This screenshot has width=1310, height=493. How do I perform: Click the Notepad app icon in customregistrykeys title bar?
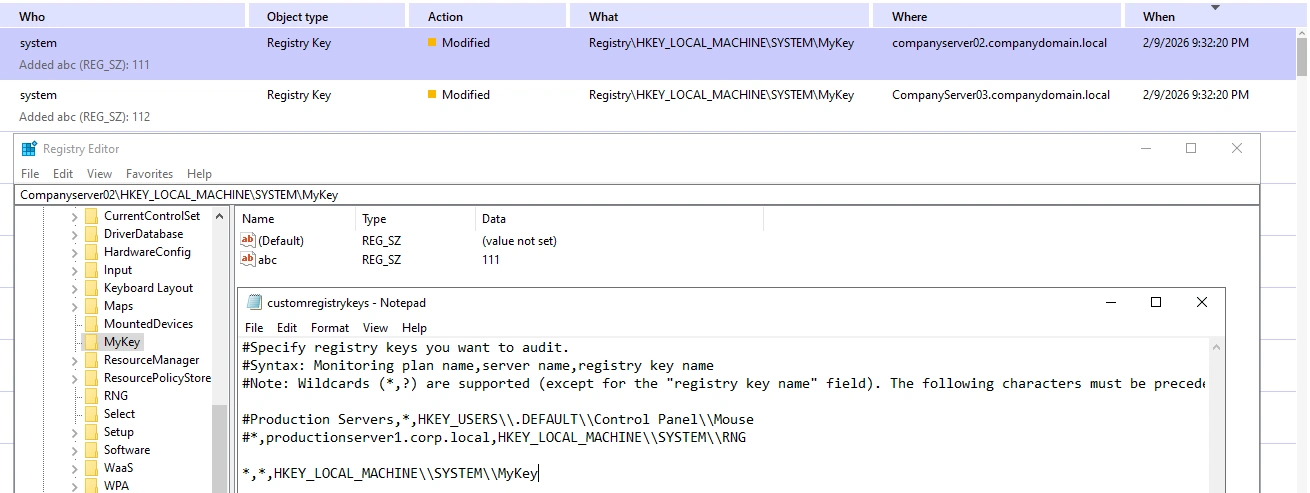(x=254, y=303)
